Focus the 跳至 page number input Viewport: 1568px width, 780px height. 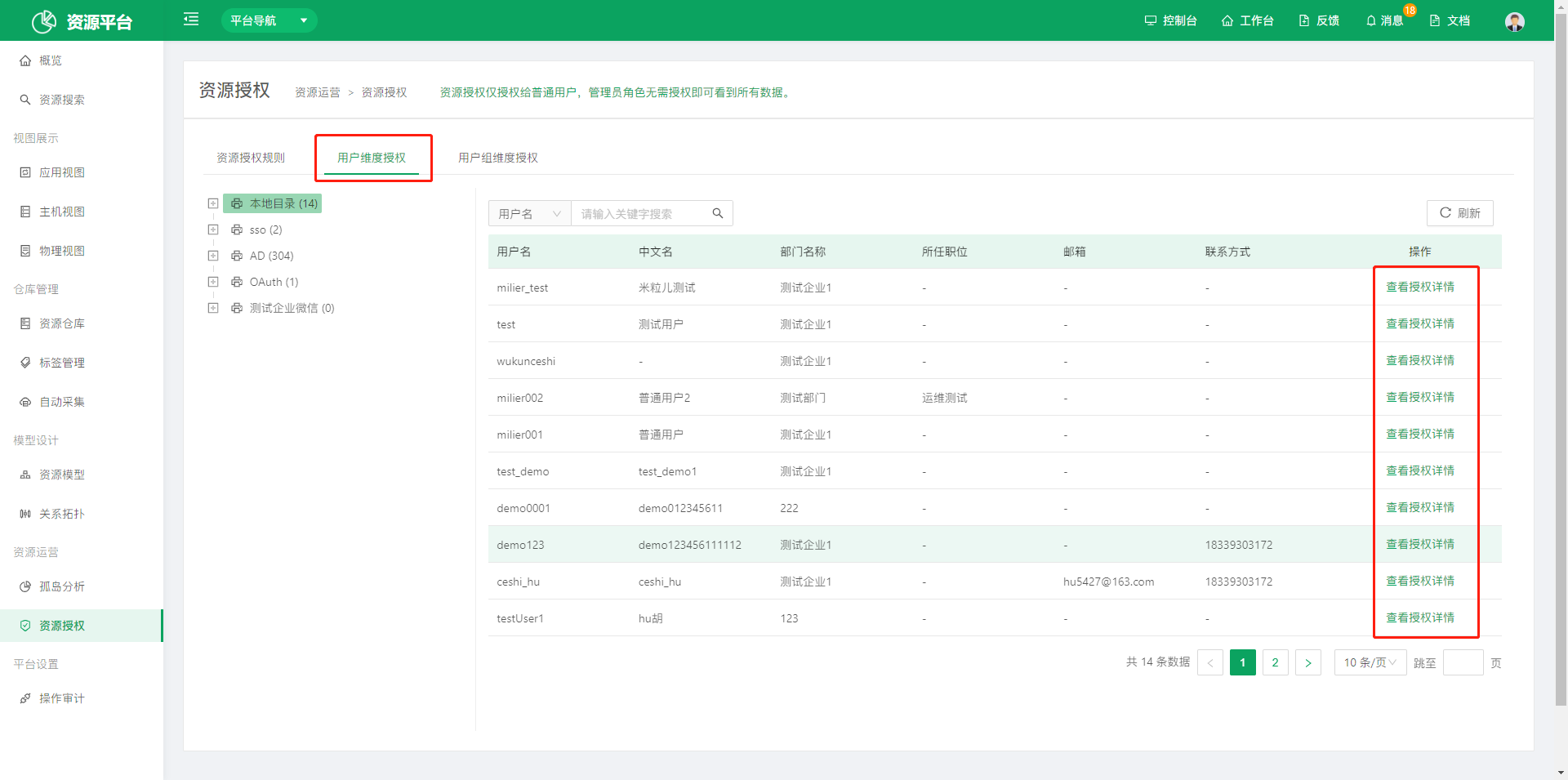[1463, 662]
